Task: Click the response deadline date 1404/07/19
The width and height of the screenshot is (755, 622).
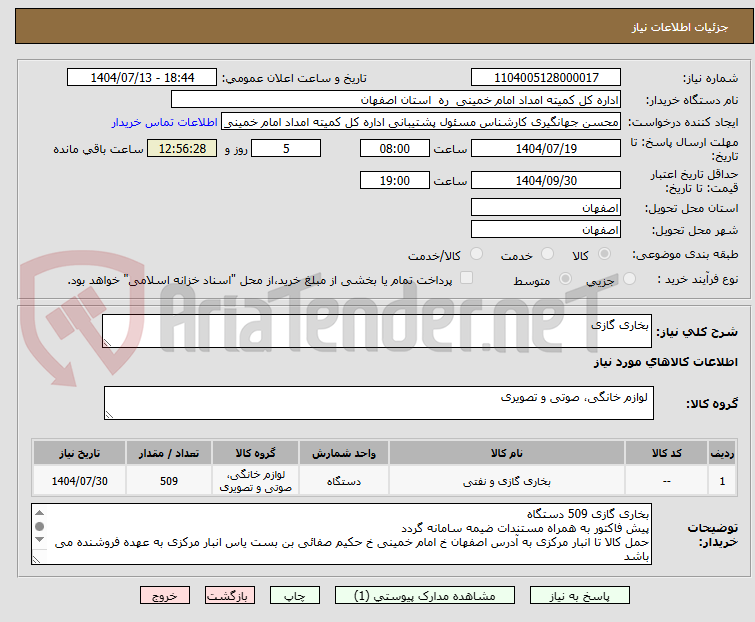Action: pyautogui.click(x=546, y=148)
